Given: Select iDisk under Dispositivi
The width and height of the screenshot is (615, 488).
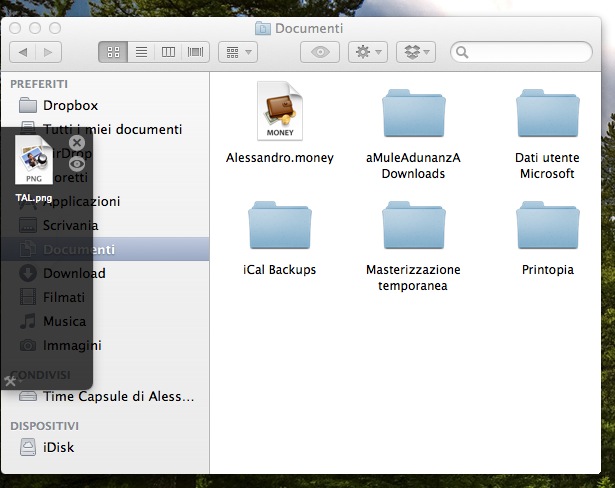Looking at the screenshot, I should pos(58,447).
